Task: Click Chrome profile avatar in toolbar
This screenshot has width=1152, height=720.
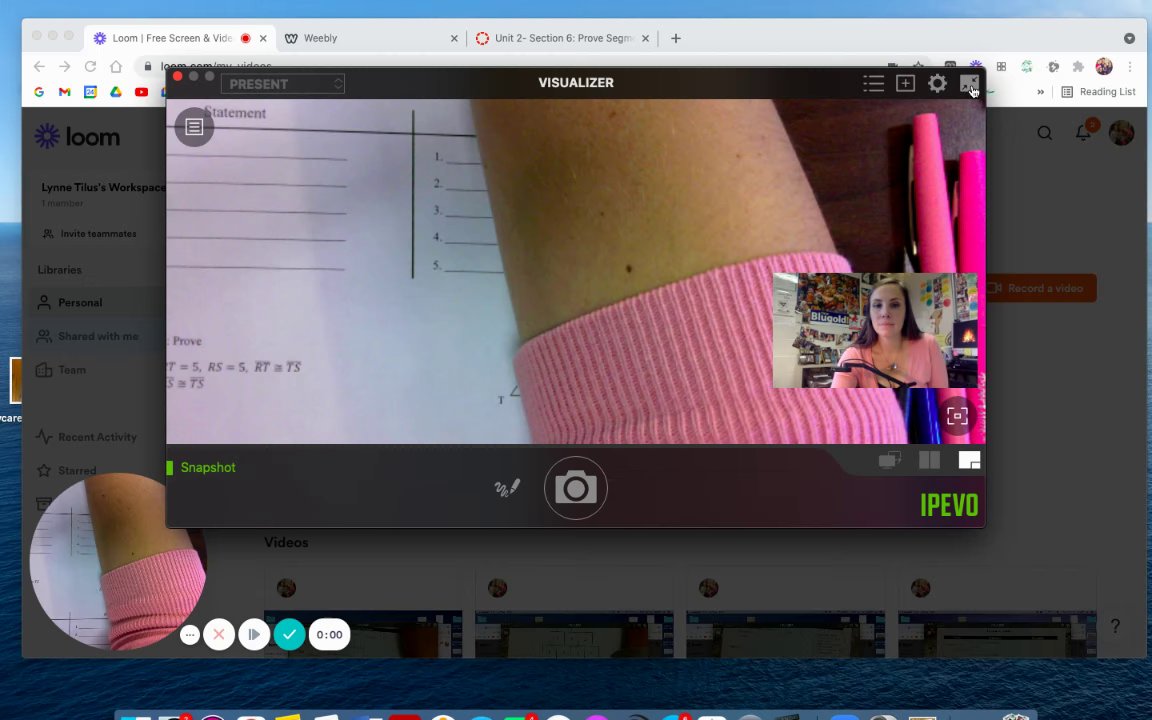Action: pos(1104,67)
